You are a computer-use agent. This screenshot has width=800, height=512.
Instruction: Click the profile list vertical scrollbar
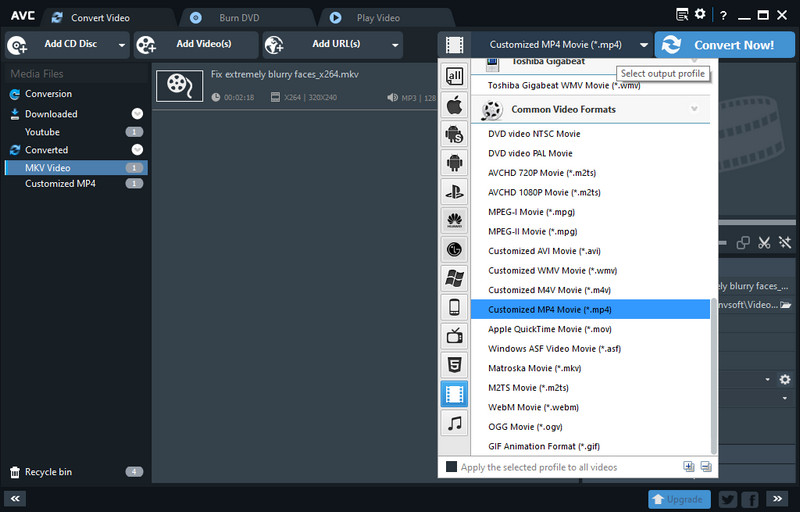[714, 376]
